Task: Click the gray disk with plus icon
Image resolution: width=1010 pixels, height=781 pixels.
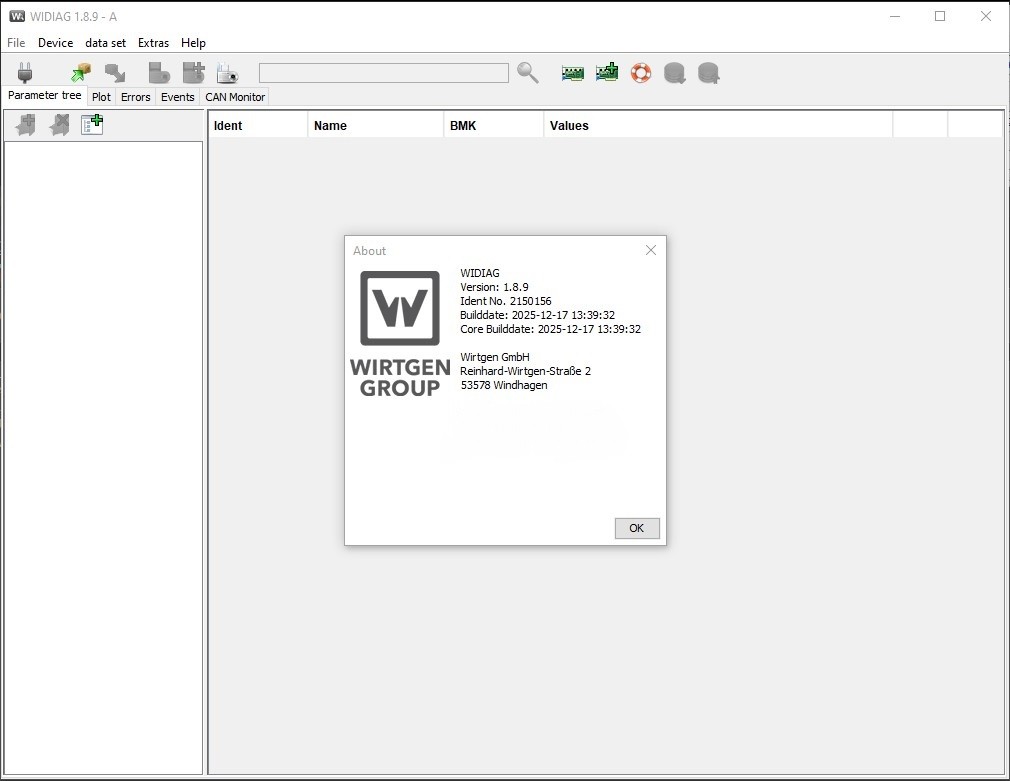Action: point(194,73)
